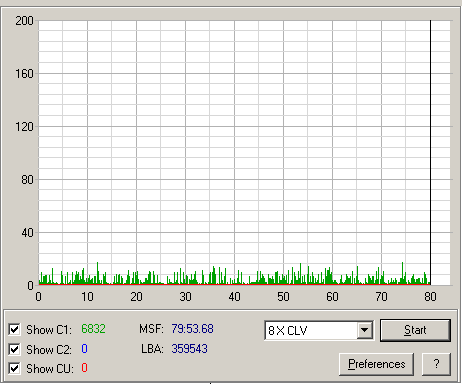Click the 80 label on the horizontal axis
Viewport: 462px width, 384px height.
pos(430,297)
